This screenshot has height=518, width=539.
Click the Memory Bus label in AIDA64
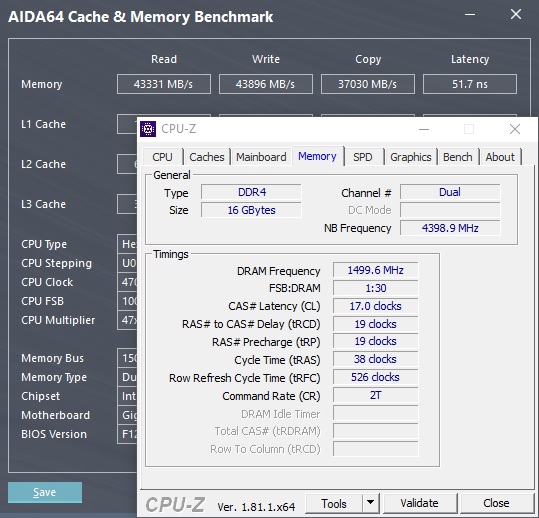click(52, 358)
